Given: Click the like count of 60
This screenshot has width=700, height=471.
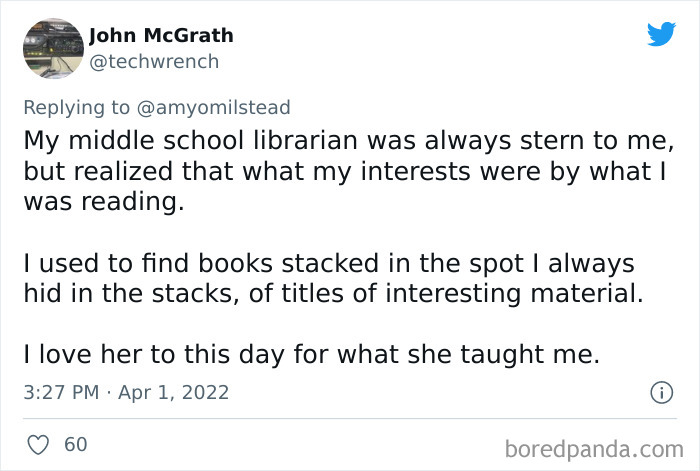Looking at the screenshot, I should click(75, 443).
